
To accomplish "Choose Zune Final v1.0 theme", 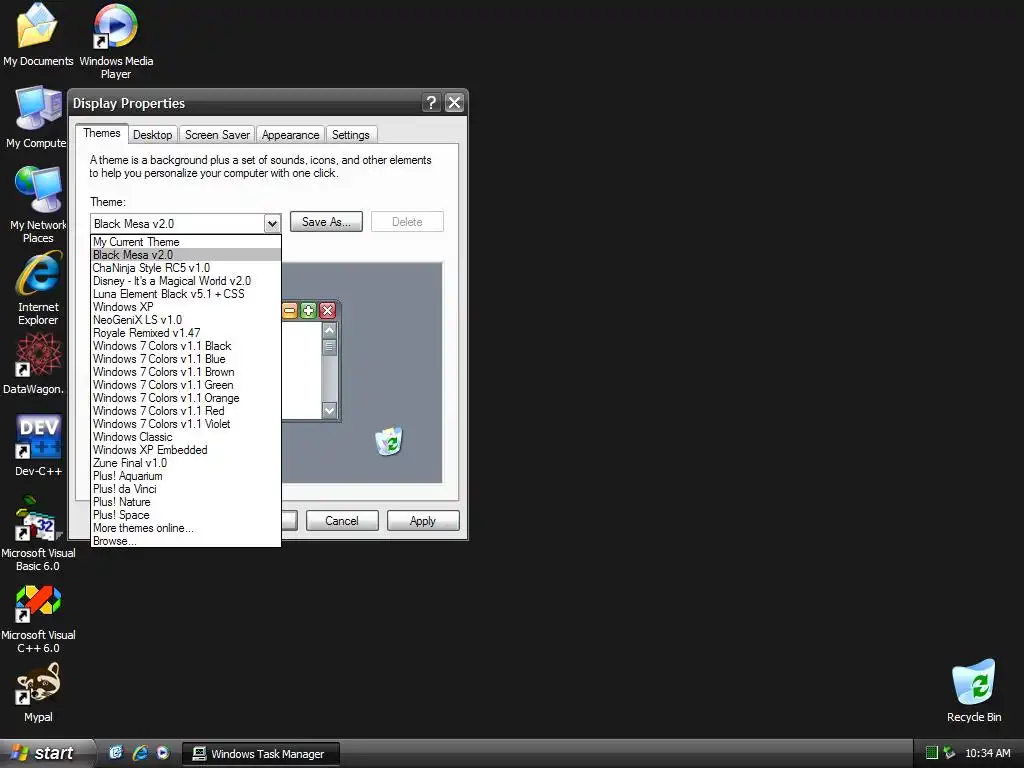I will (185, 463).
